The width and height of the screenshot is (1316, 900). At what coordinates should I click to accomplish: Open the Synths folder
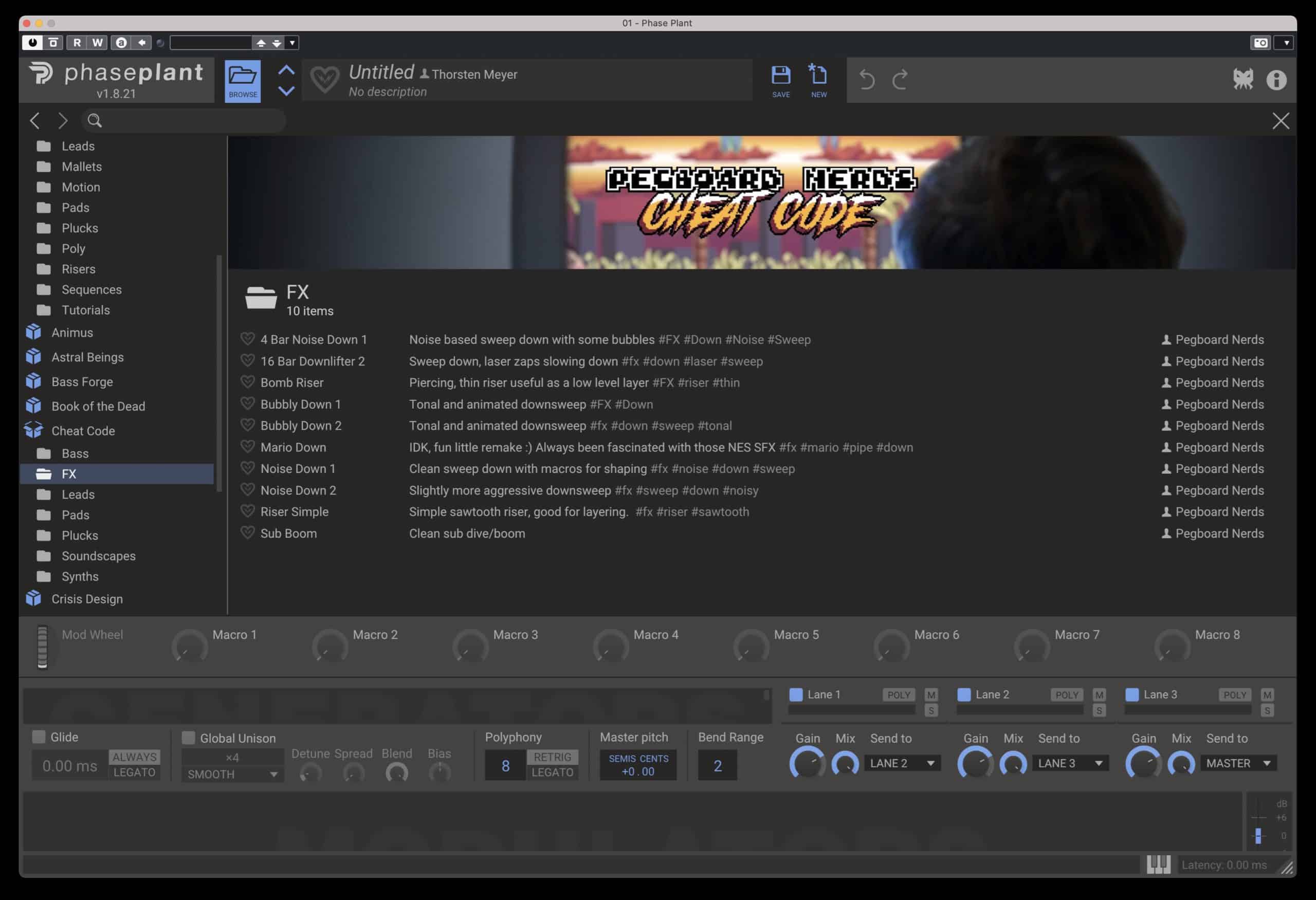(80, 576)
